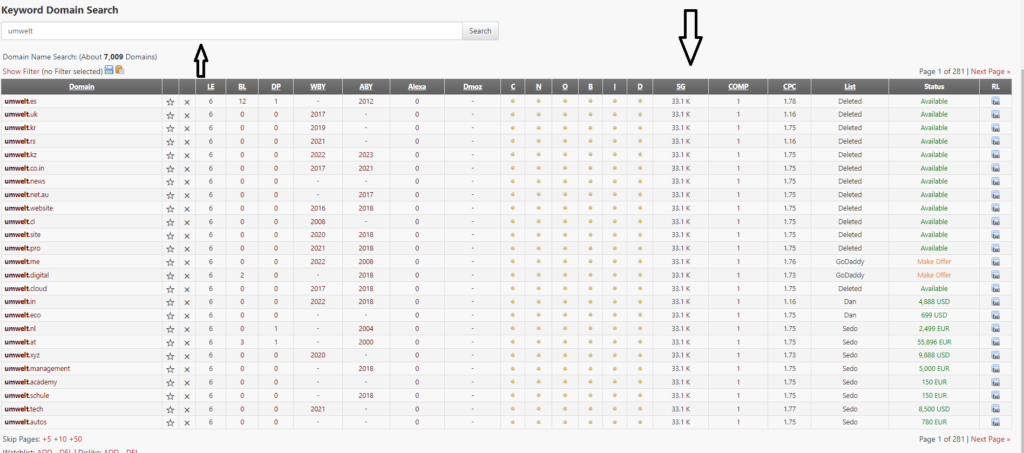The image size is (1024, 453).
Task: Sort by the Alexa column header
Action: pos(417,87)
